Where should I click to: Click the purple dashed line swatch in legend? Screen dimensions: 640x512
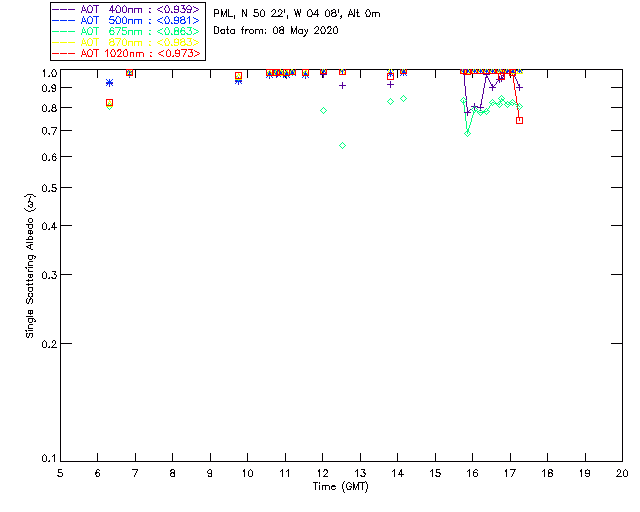pyautogui.click(x=64, y=9)
